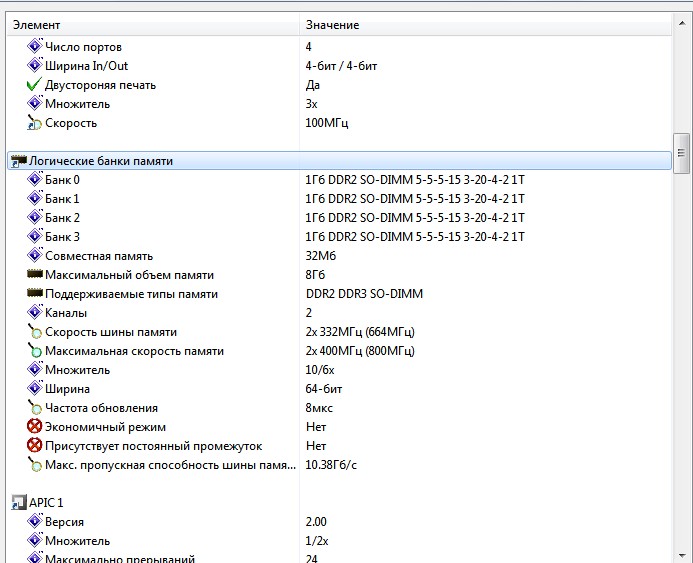
Task: Click the chip icon beside Поддерживаемые типы памяти
Action: click(34, 294)
